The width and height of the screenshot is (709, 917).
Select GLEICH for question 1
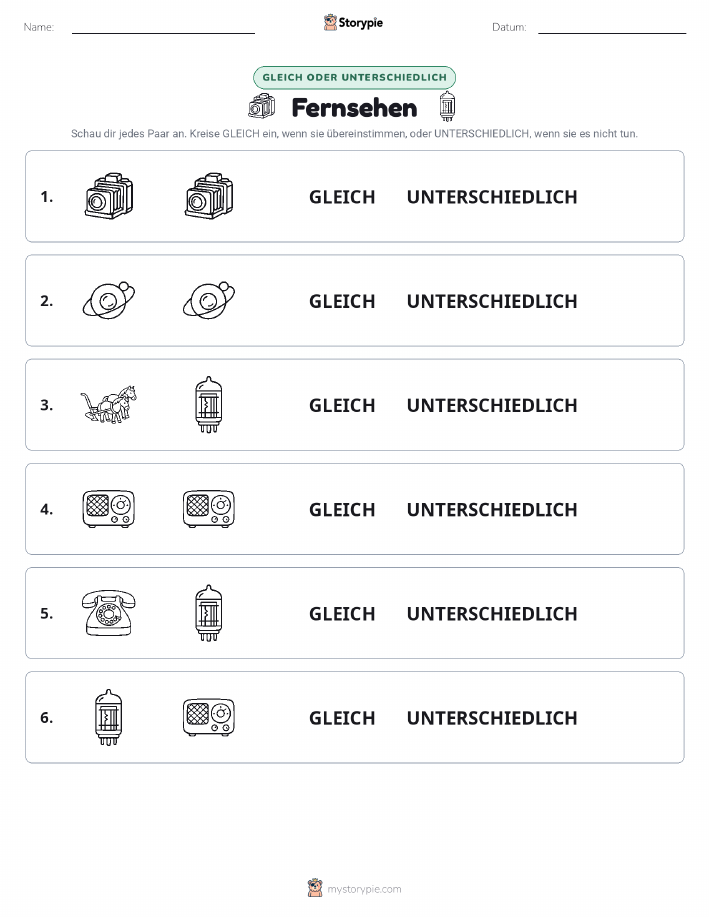(x=342, y=197)
